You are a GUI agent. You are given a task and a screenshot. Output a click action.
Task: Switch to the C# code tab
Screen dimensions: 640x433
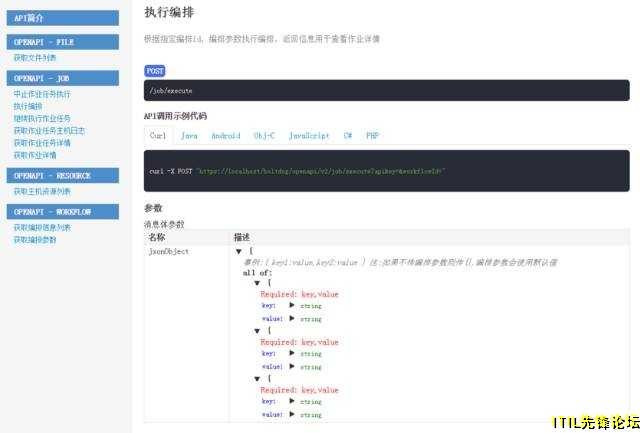(x=348, y=135)
